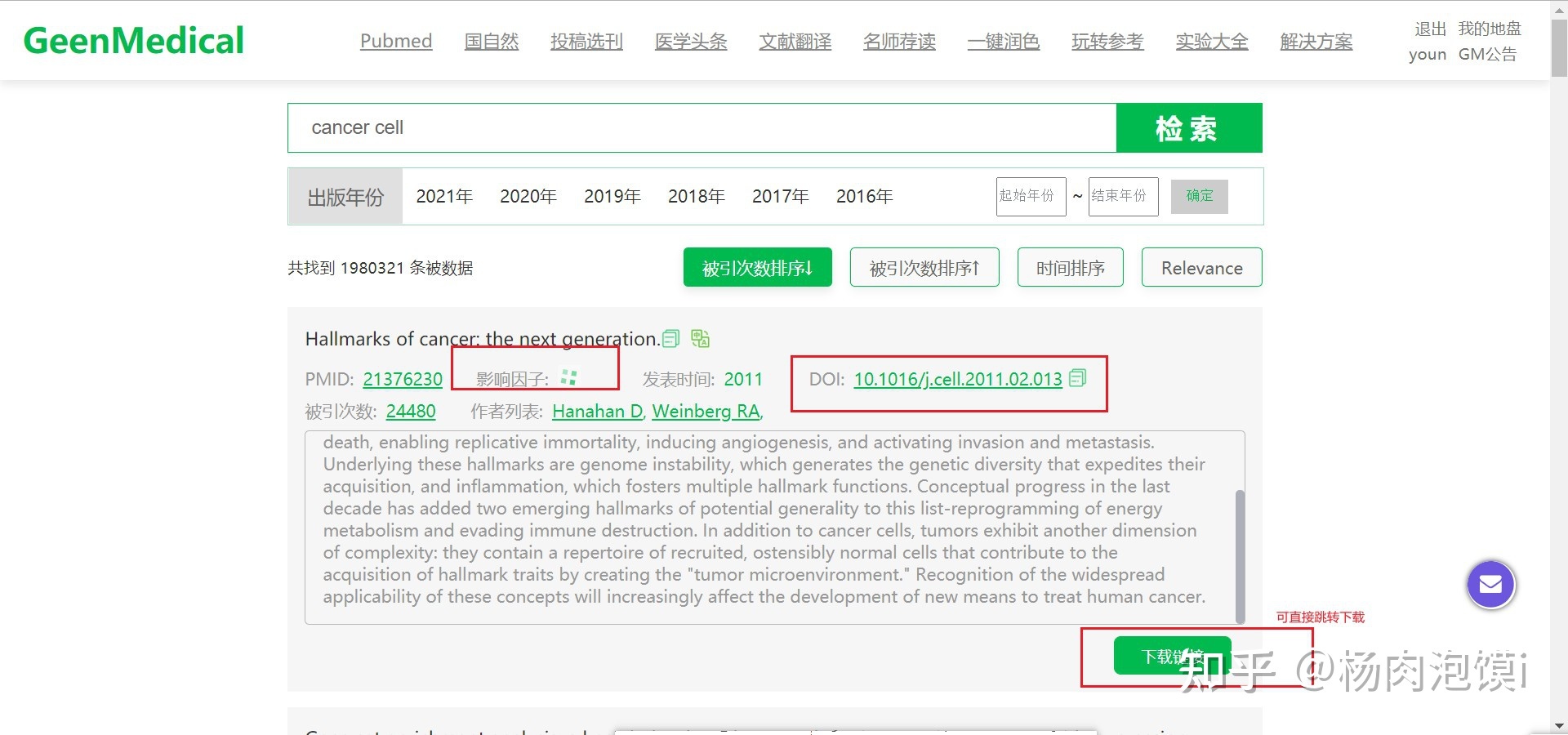Filter results by 2021年
Viewport: 1568px width, 735px height.
tap(444, 196)
